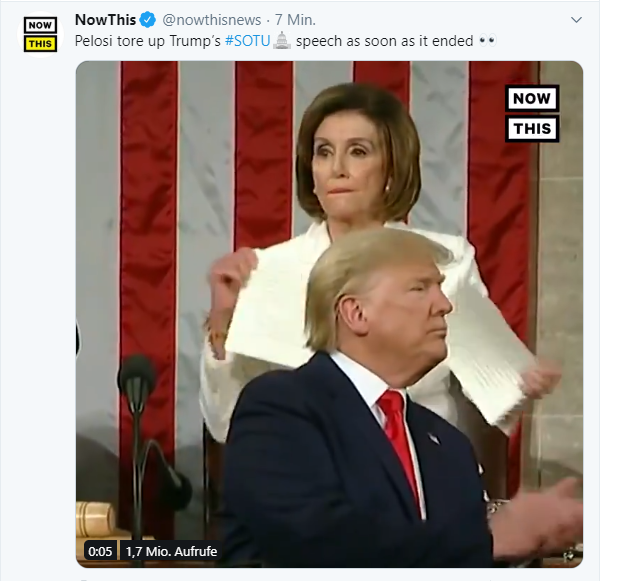Click the blue verified badge
The image size is (620, 581).
click(148, 20)
